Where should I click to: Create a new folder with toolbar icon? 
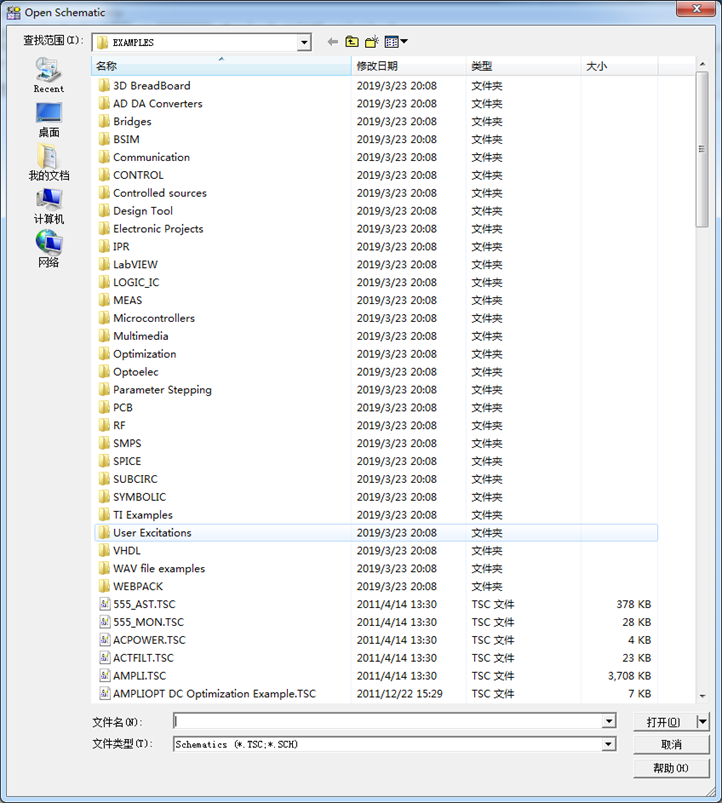[x=372, y=42]
